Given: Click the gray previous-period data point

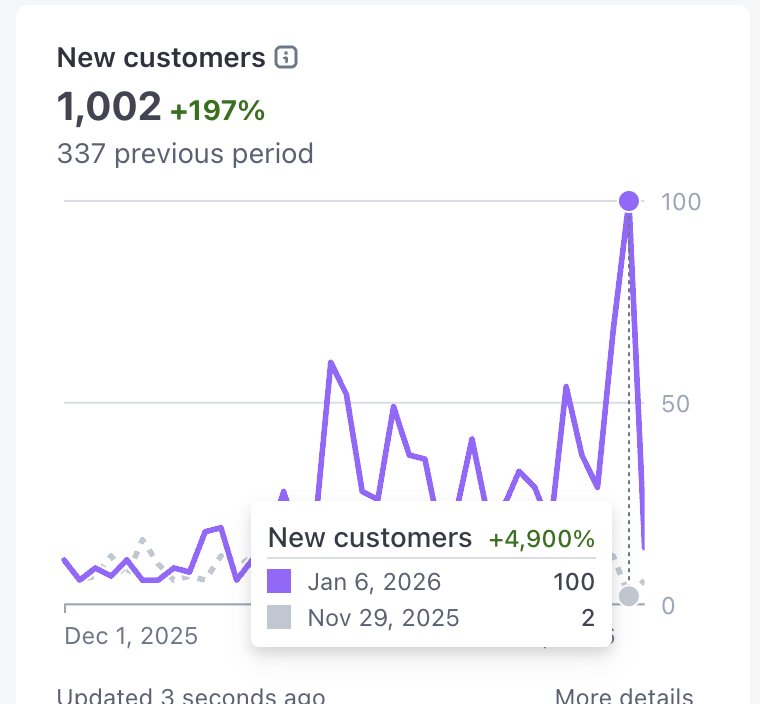Looking at the screenshot, I should tap(629, 596).
